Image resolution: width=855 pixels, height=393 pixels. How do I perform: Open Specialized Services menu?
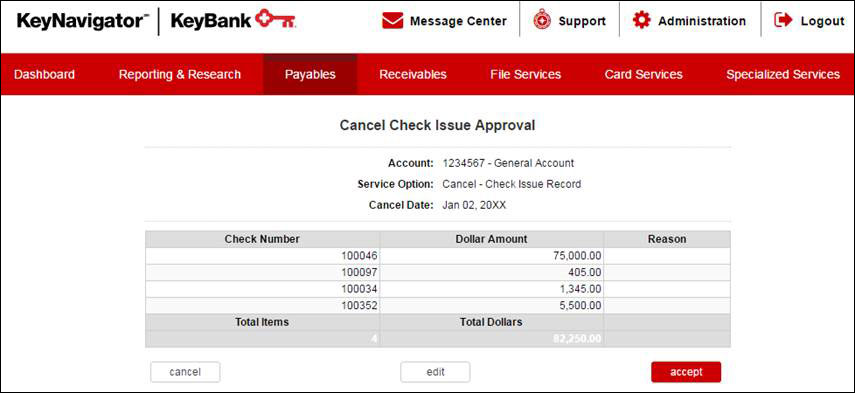[x=783, y=74]
